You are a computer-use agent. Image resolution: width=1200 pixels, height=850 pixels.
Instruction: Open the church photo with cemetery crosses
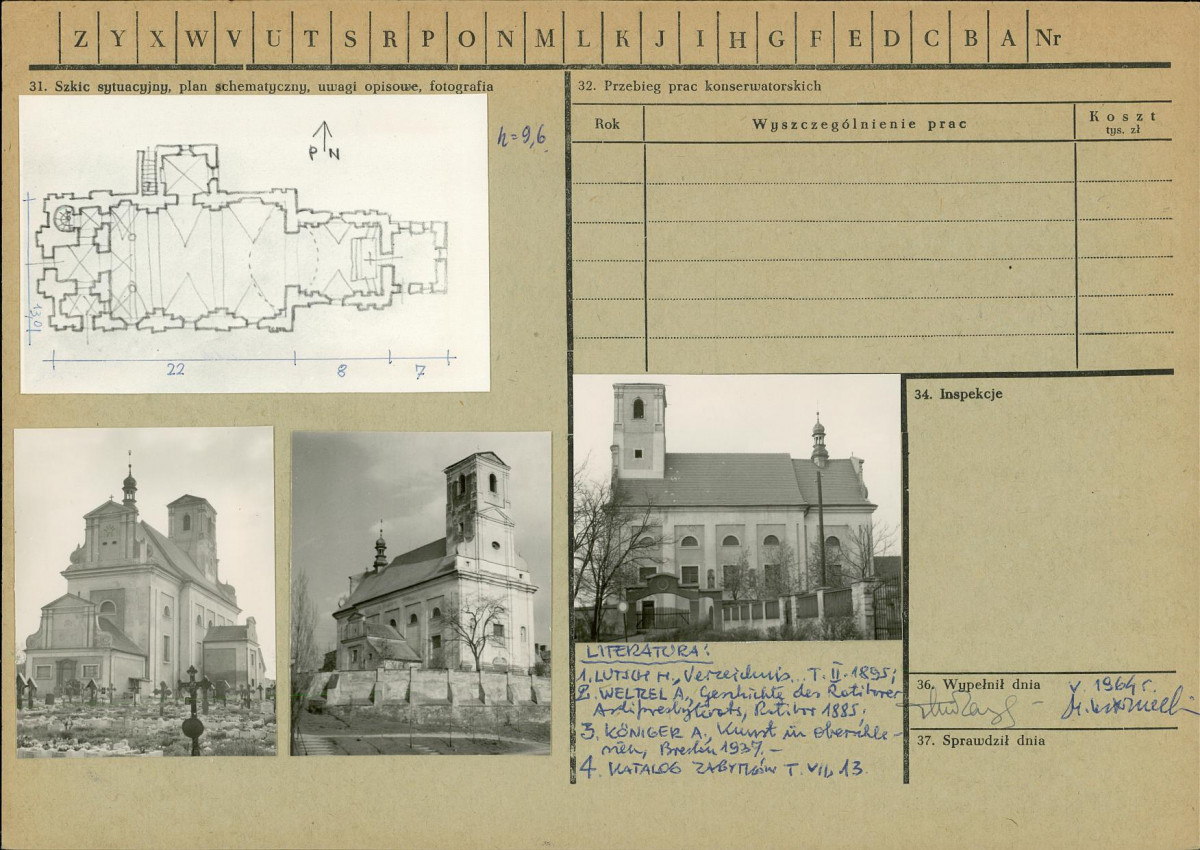(x=146, y=592)
